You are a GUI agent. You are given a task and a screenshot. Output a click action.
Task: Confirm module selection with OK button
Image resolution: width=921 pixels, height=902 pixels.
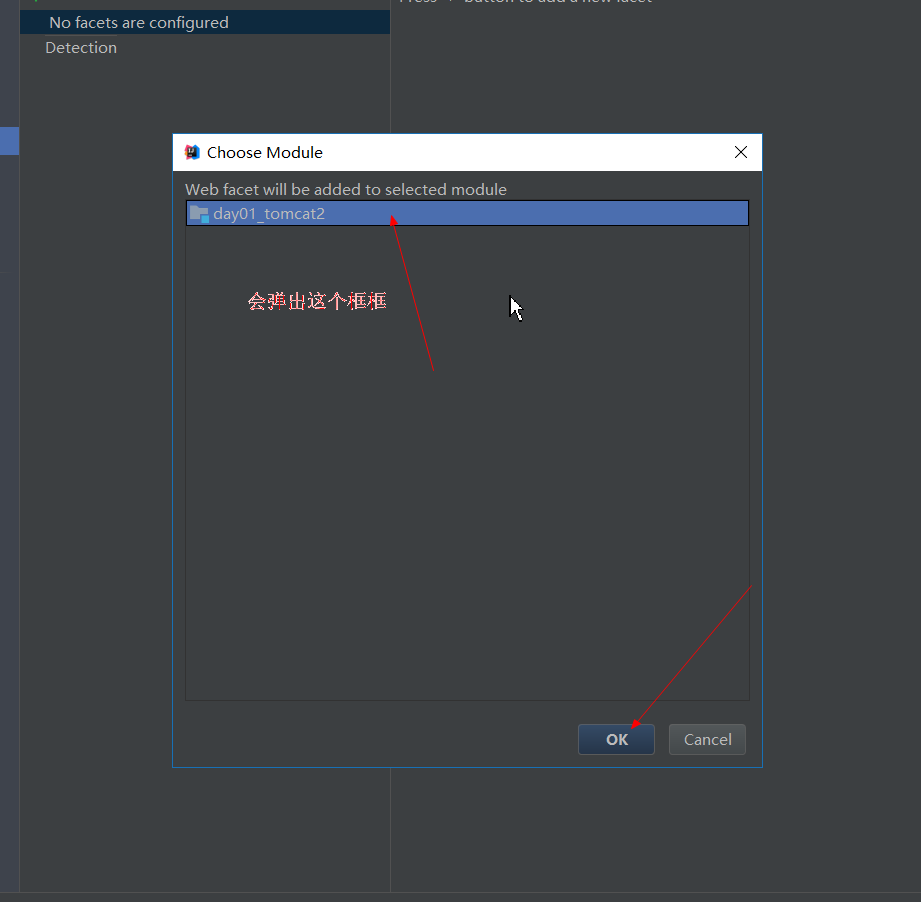[x=616, y=740]
